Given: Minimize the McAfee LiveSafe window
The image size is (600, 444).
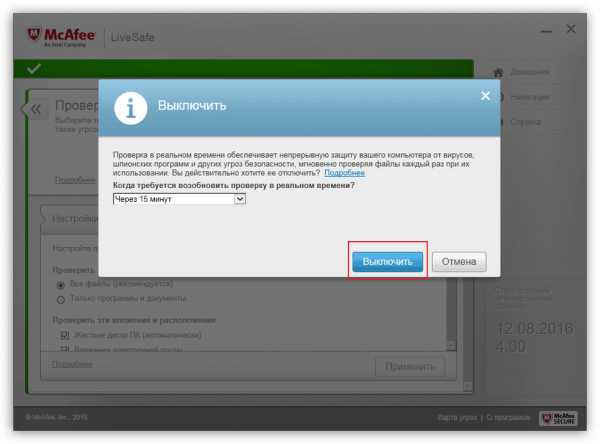Looking at the screenshot, I should (546, 30).
